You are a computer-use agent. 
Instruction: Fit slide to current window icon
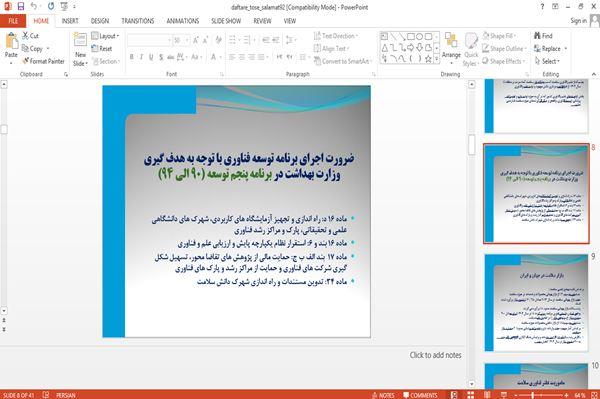click(x=594, y=395)
